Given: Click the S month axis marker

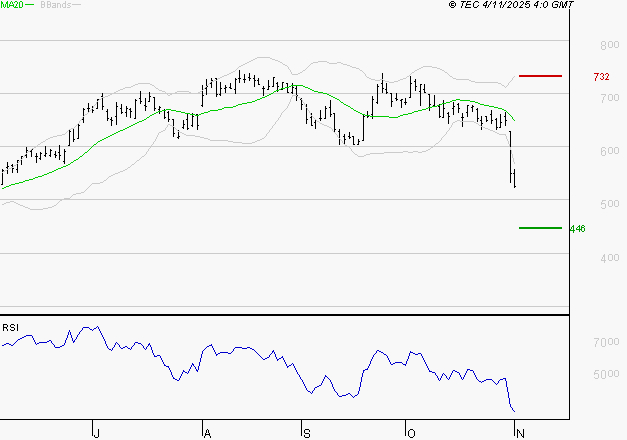Looking at the screenshot, I should click(x=306, y=433).
